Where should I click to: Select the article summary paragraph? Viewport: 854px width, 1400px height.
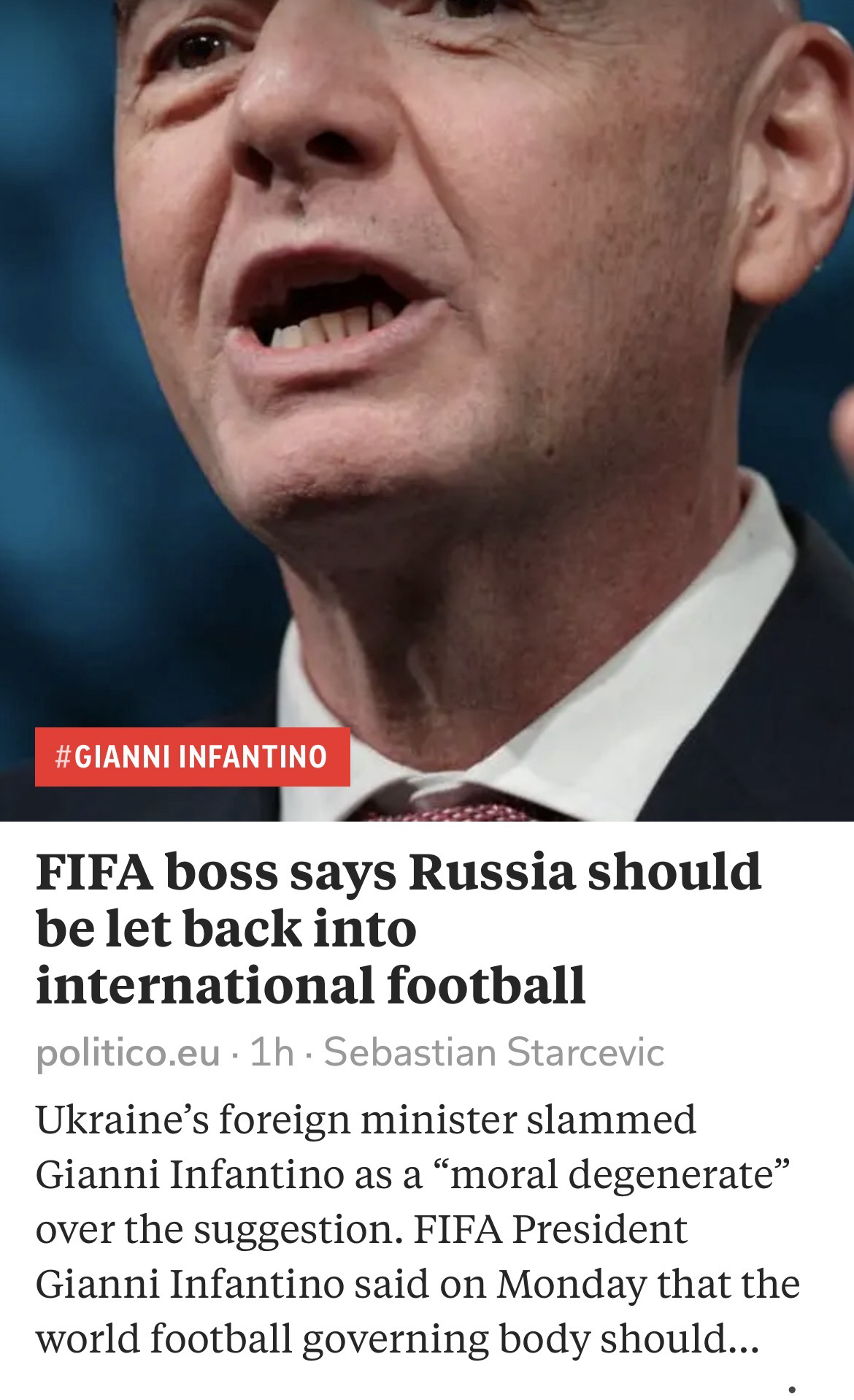point(418,1229)
